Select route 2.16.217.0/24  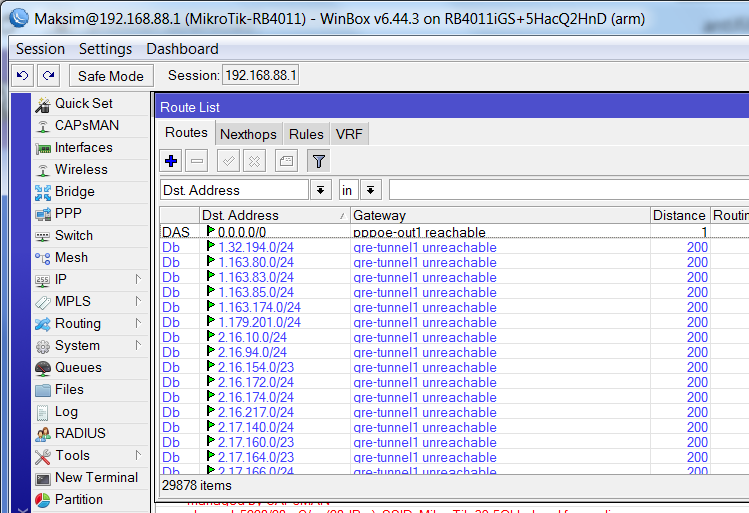pyautogui.click(x=454, y=412)
